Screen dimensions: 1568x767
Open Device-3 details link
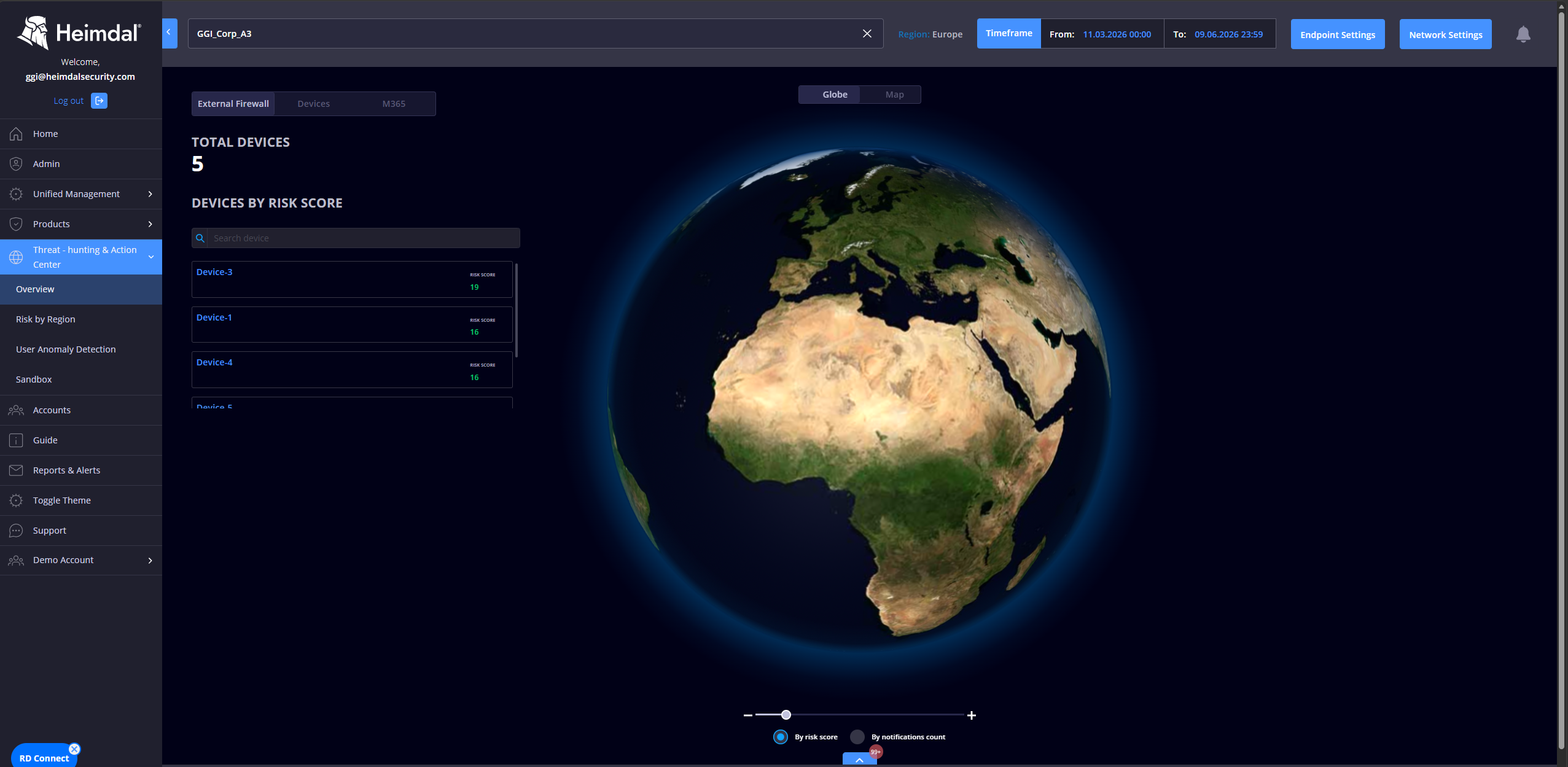click(214, 272)
